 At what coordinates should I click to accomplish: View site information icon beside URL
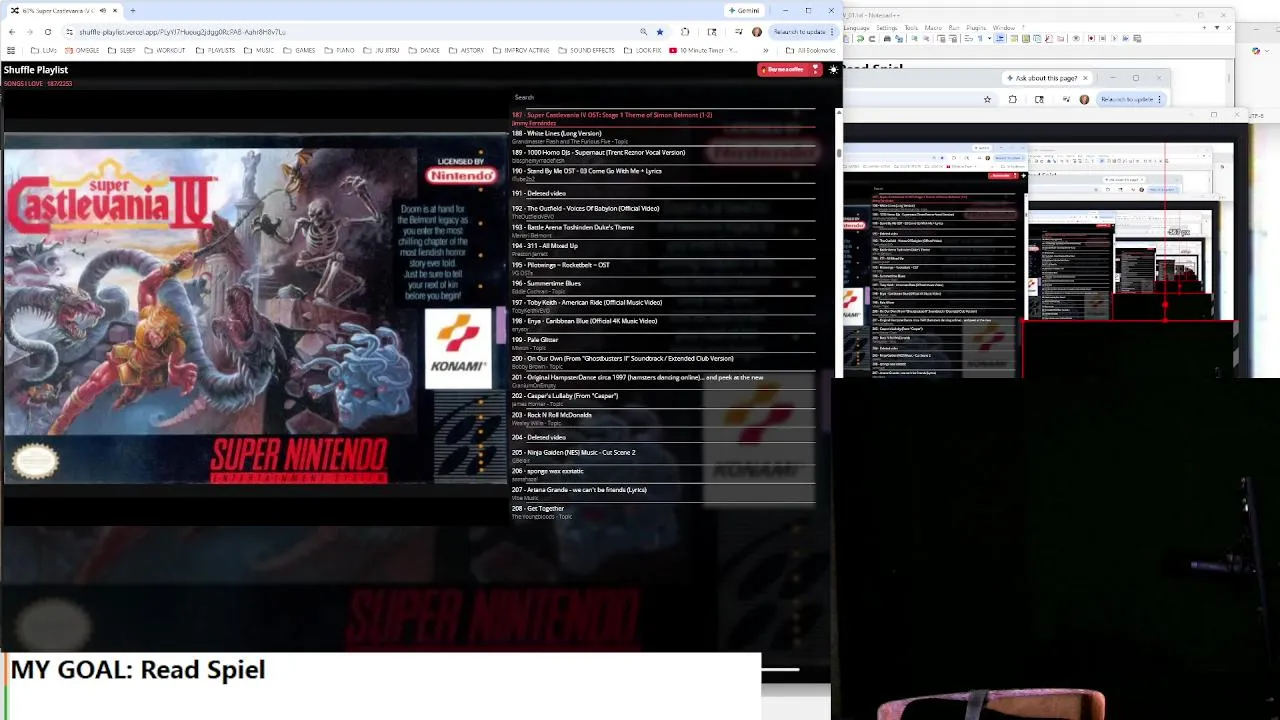tap(69, 32)
